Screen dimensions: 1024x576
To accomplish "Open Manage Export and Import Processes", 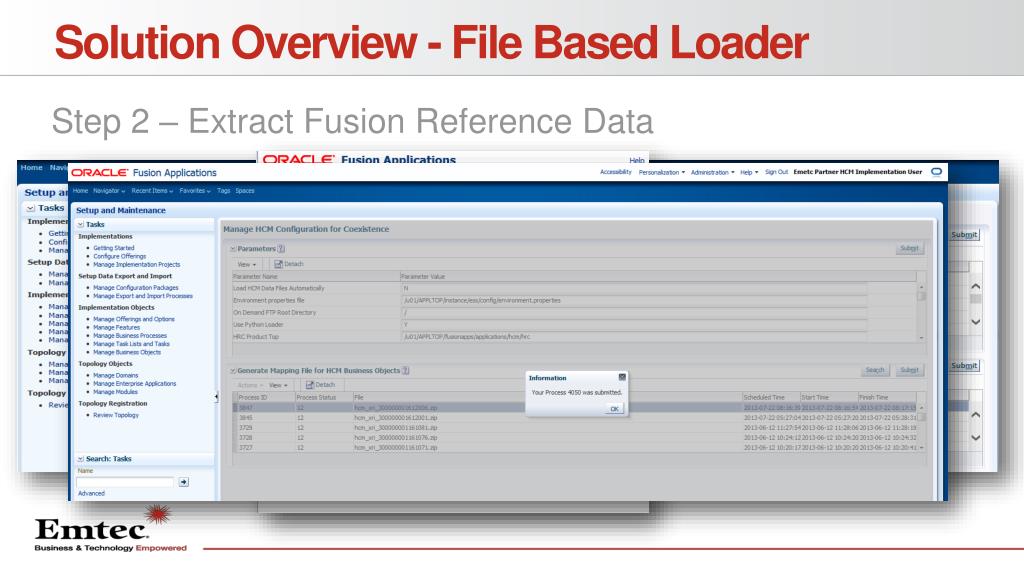I will pos(143,296).
